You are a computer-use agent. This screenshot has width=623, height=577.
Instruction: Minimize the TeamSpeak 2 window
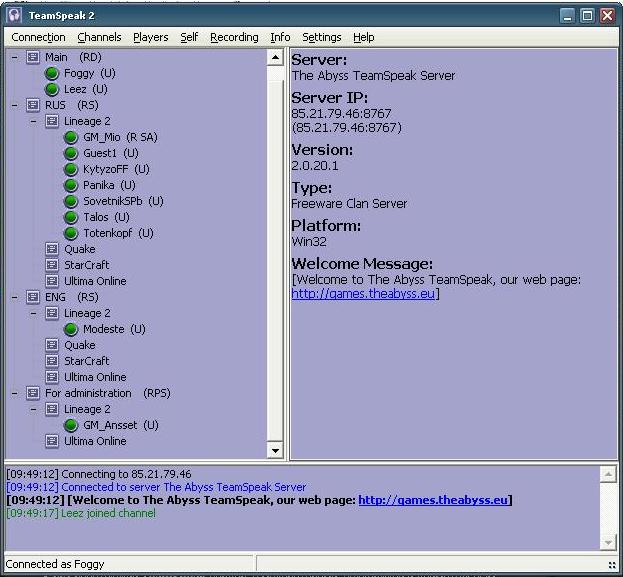coord(567,16)
